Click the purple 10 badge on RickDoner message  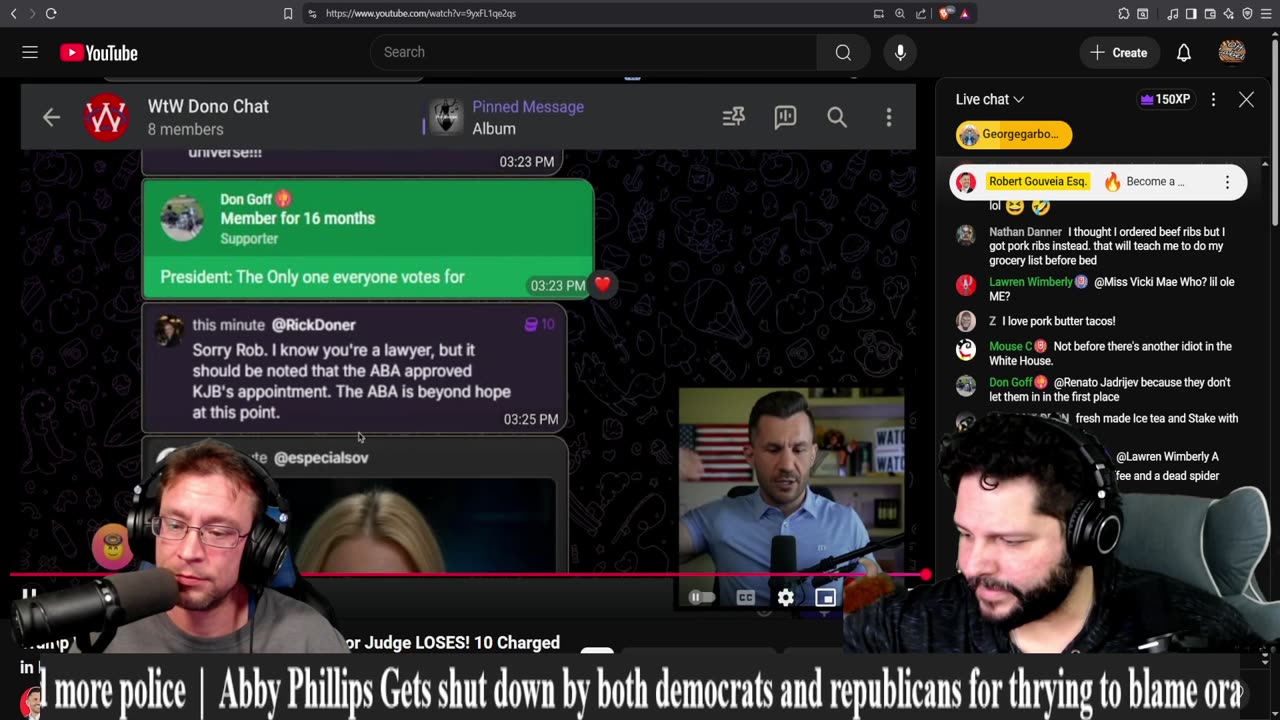(x=540, y=324)
